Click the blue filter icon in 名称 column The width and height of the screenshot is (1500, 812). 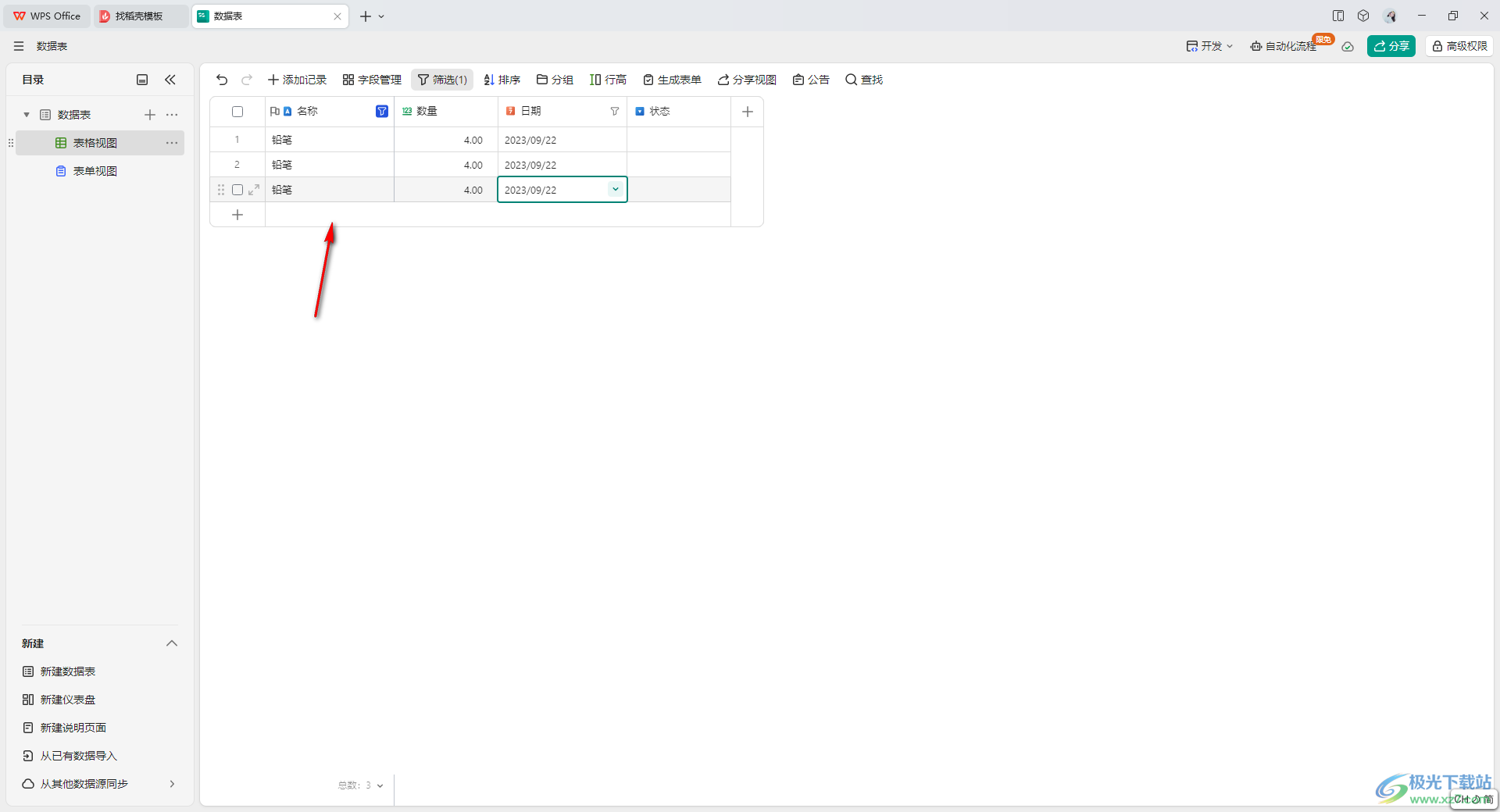(x=382, y=112)
